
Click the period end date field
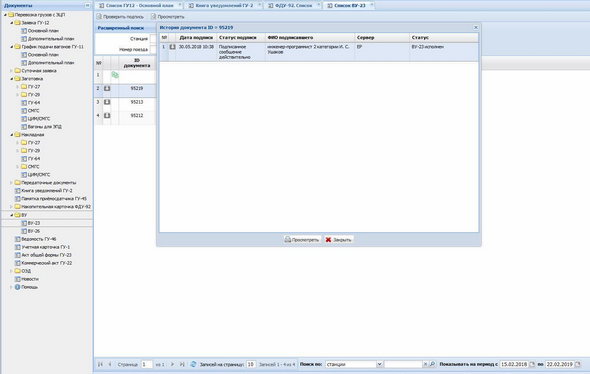tap(560, 364)
